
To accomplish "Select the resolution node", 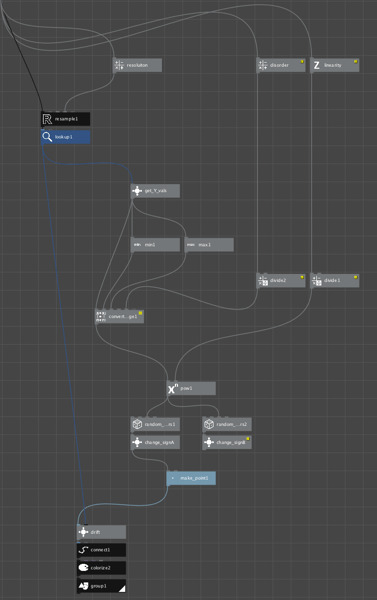I will [137, 65].
